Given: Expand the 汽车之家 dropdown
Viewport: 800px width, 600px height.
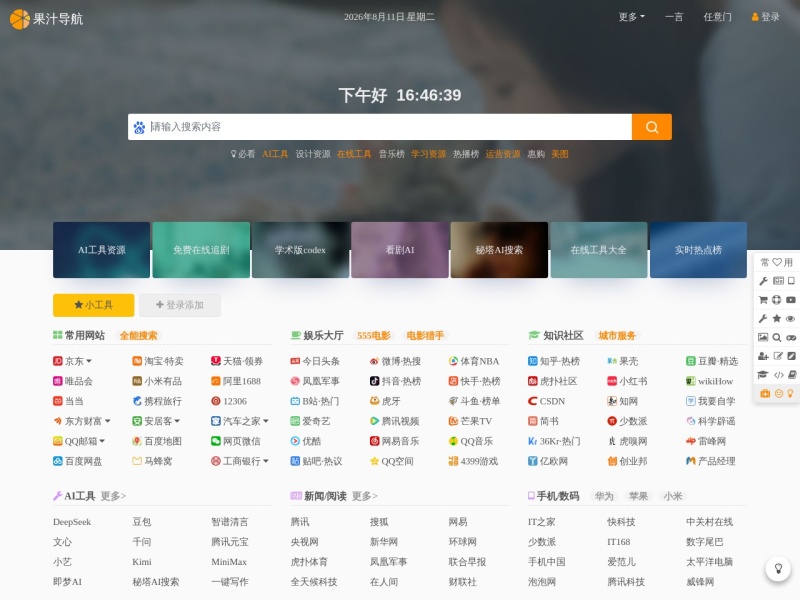Looking at the screenshot, I should [266, 421].
